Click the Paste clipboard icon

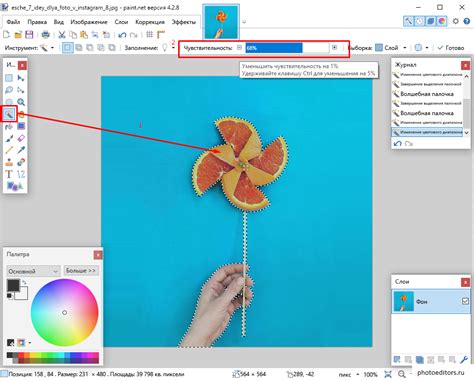pyautogui.click(x=84, y=34)
